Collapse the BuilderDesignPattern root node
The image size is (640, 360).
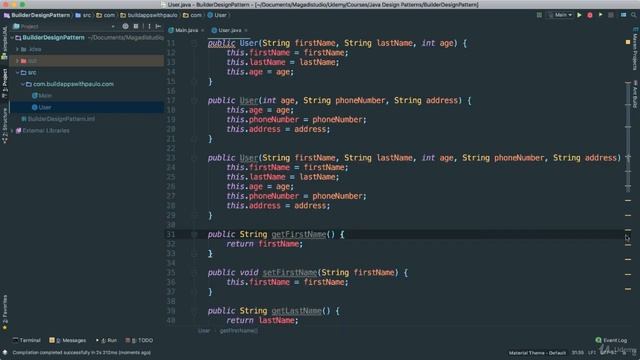pyautogui.click(x=12, y=38)
